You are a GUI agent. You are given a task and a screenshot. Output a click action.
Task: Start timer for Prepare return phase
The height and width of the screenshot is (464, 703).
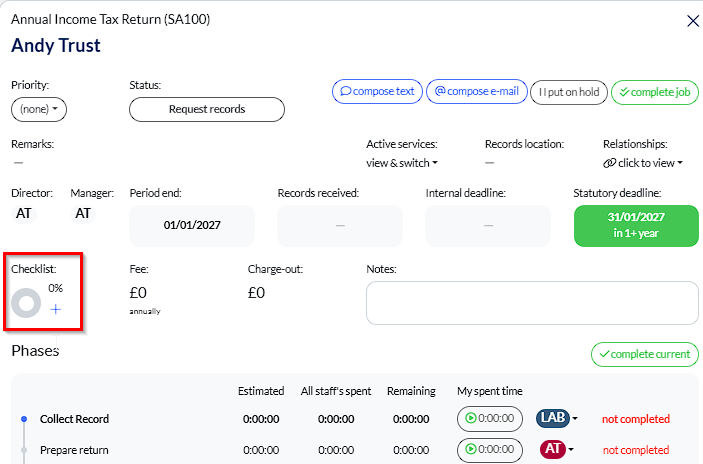click(x=490, y=450)
